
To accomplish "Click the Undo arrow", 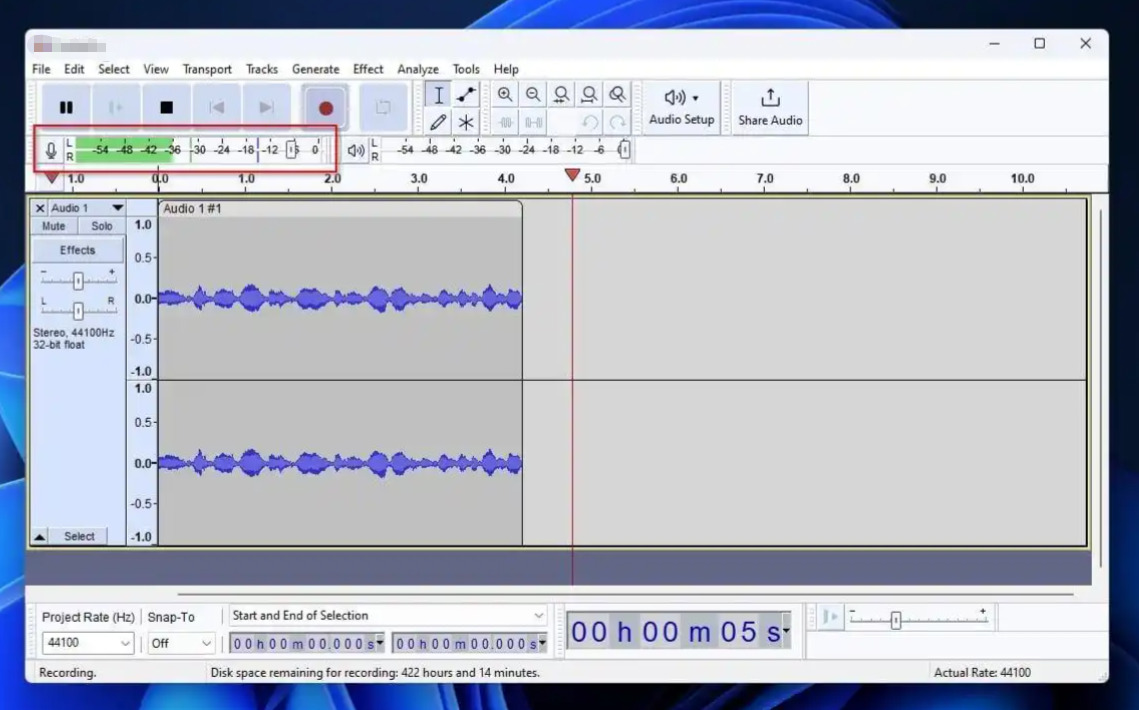I will pos(590,122).
